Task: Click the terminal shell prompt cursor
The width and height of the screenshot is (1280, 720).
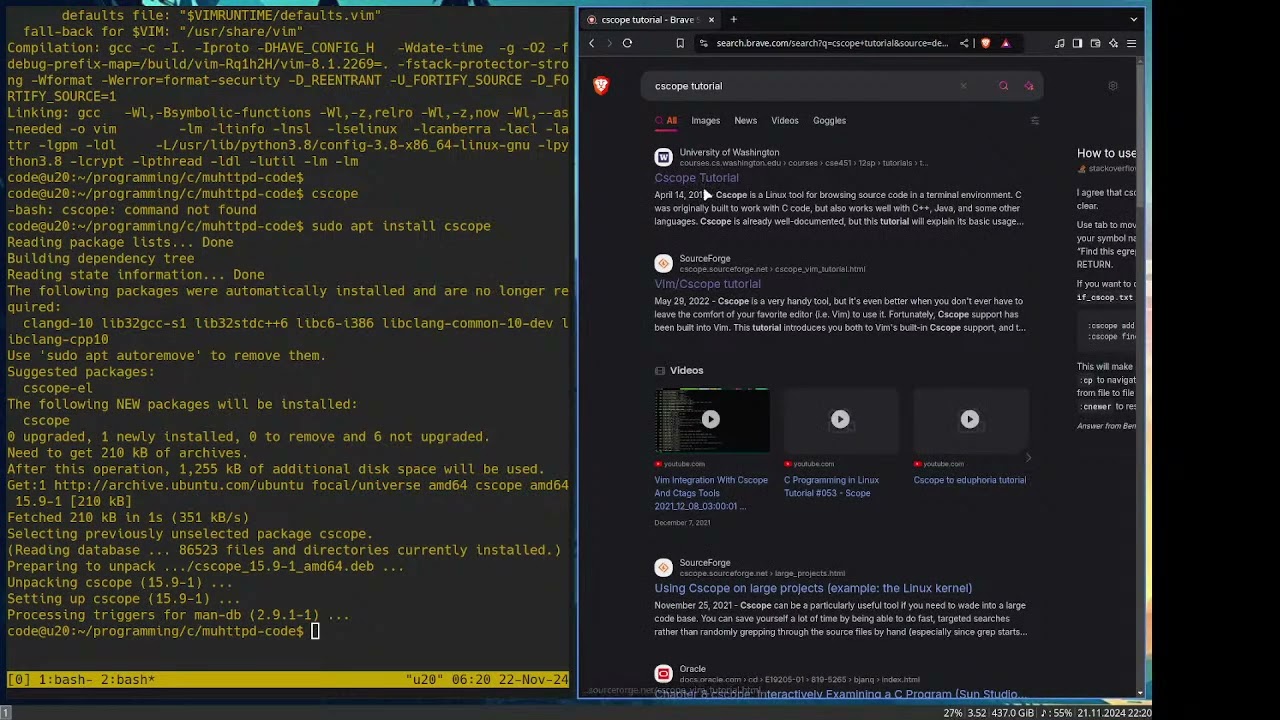Action: click(315, 631)
